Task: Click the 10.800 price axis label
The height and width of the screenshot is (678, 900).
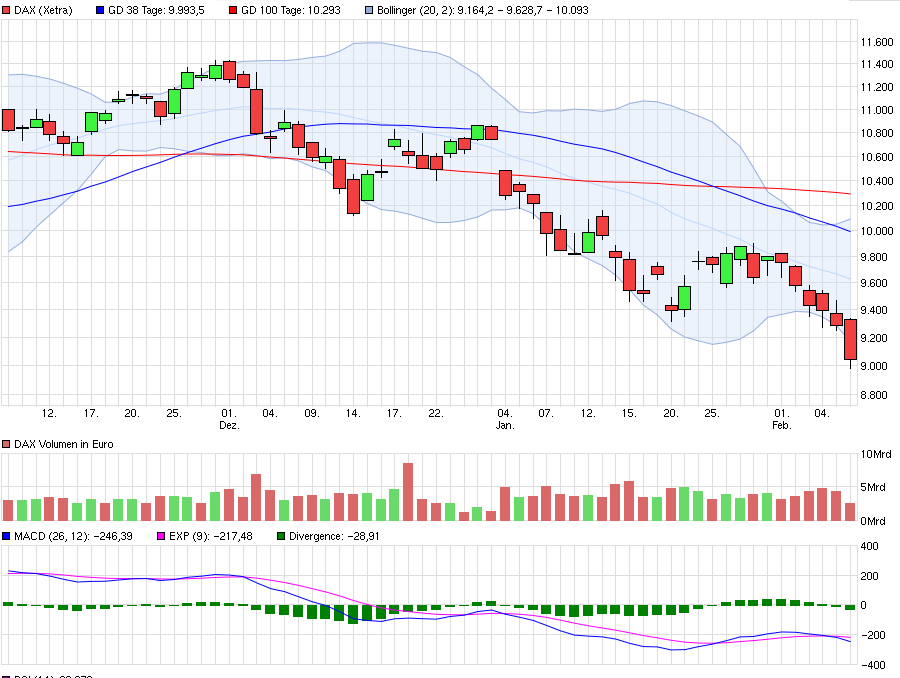Action: pyautogui.click(x=877, y=133)
